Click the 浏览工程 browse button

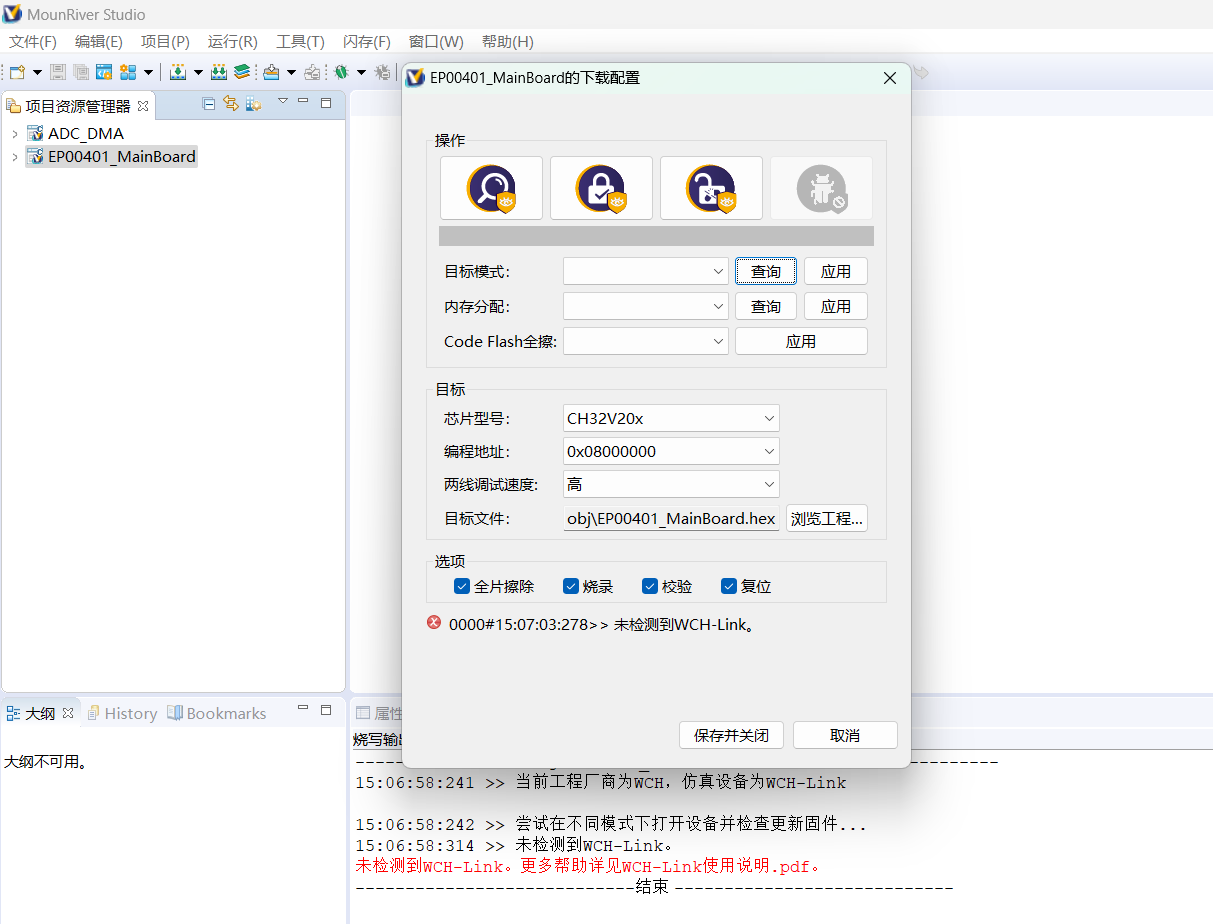[826, 518]
